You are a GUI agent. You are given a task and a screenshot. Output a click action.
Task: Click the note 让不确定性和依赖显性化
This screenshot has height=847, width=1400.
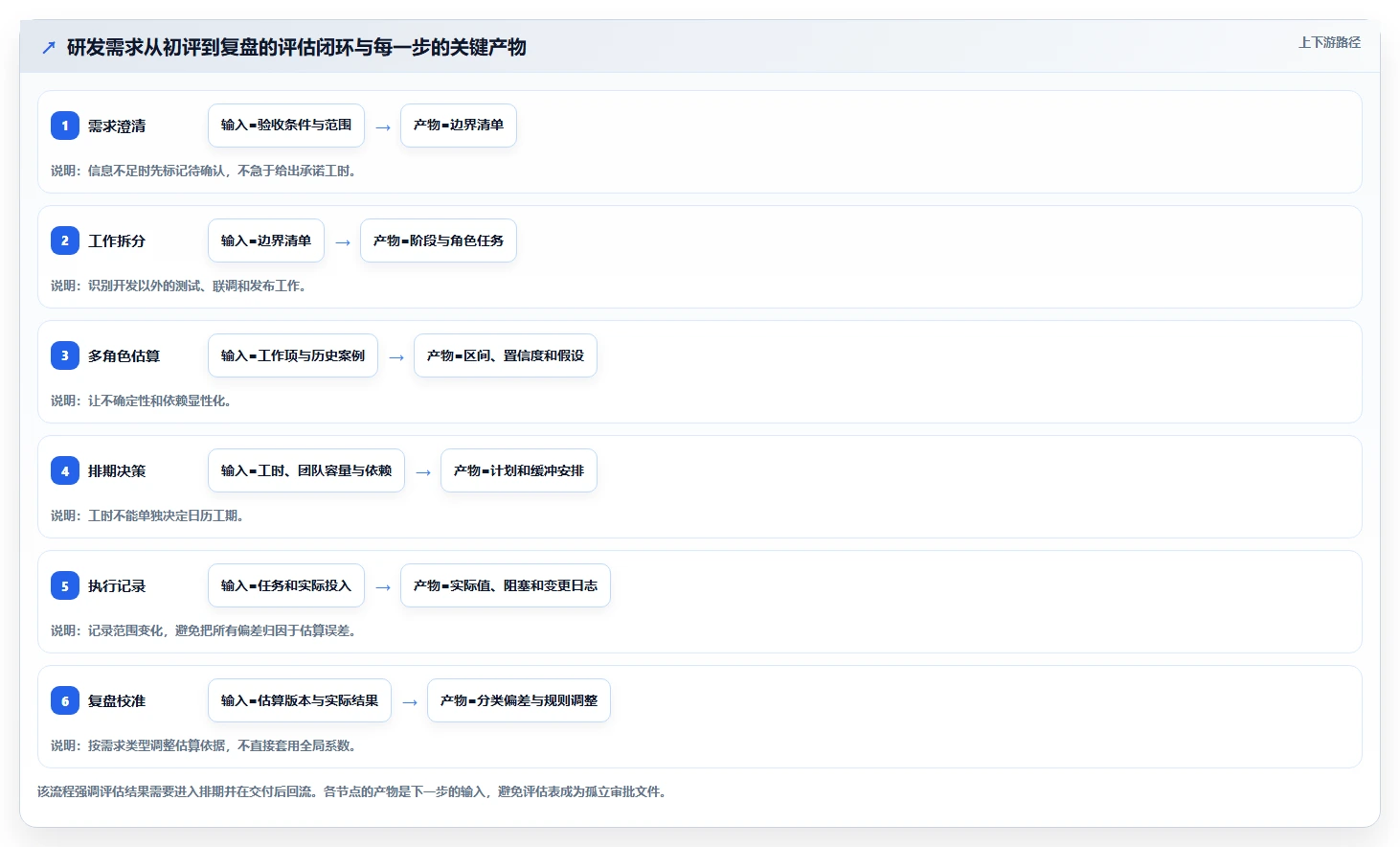(x=142, y=401)
